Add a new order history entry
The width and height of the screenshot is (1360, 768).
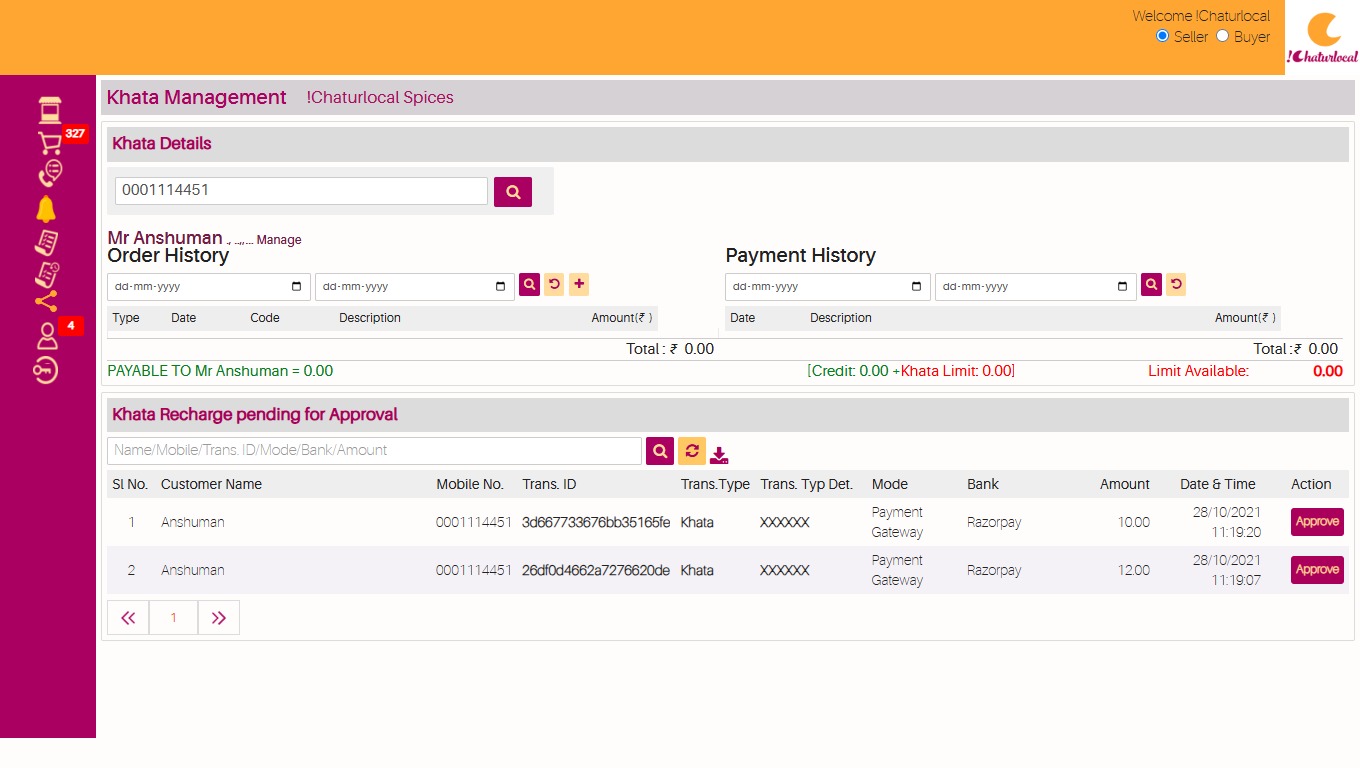pyautogui.click(x=579, y=285)
